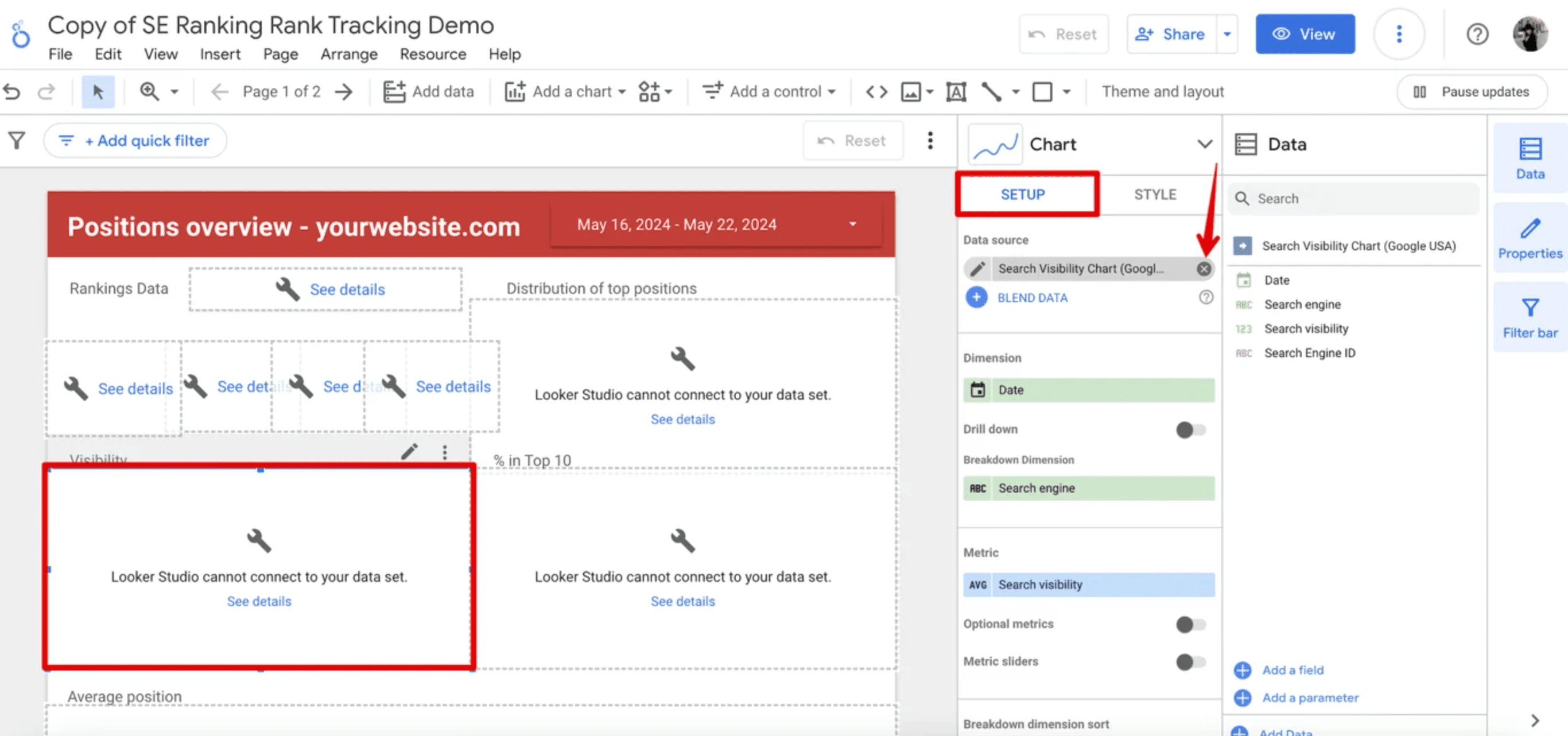The image size is (1568, 736).
Task: Click the Theme and layout button
Action: 1163,91
